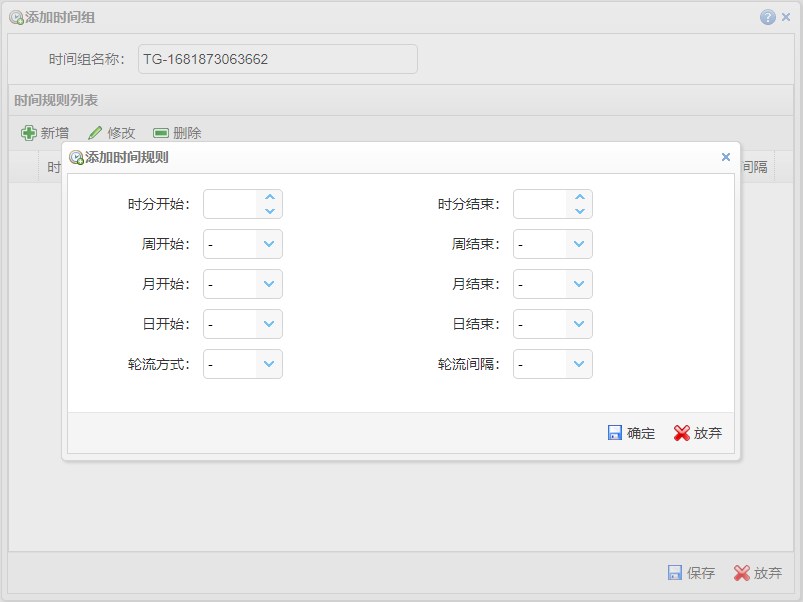Click the 新增 add rule icon
803x602 pixels.
tap(29, 133)
